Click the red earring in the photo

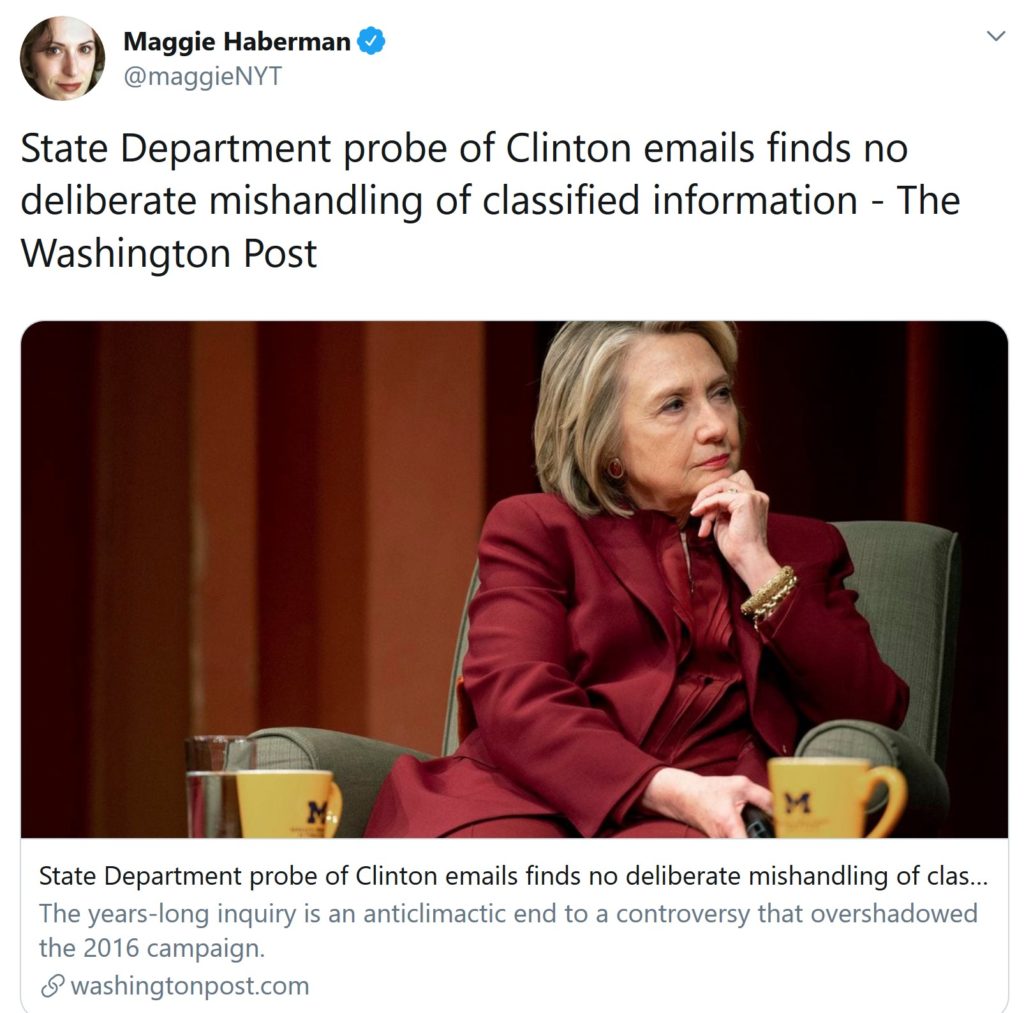(616, 468)
